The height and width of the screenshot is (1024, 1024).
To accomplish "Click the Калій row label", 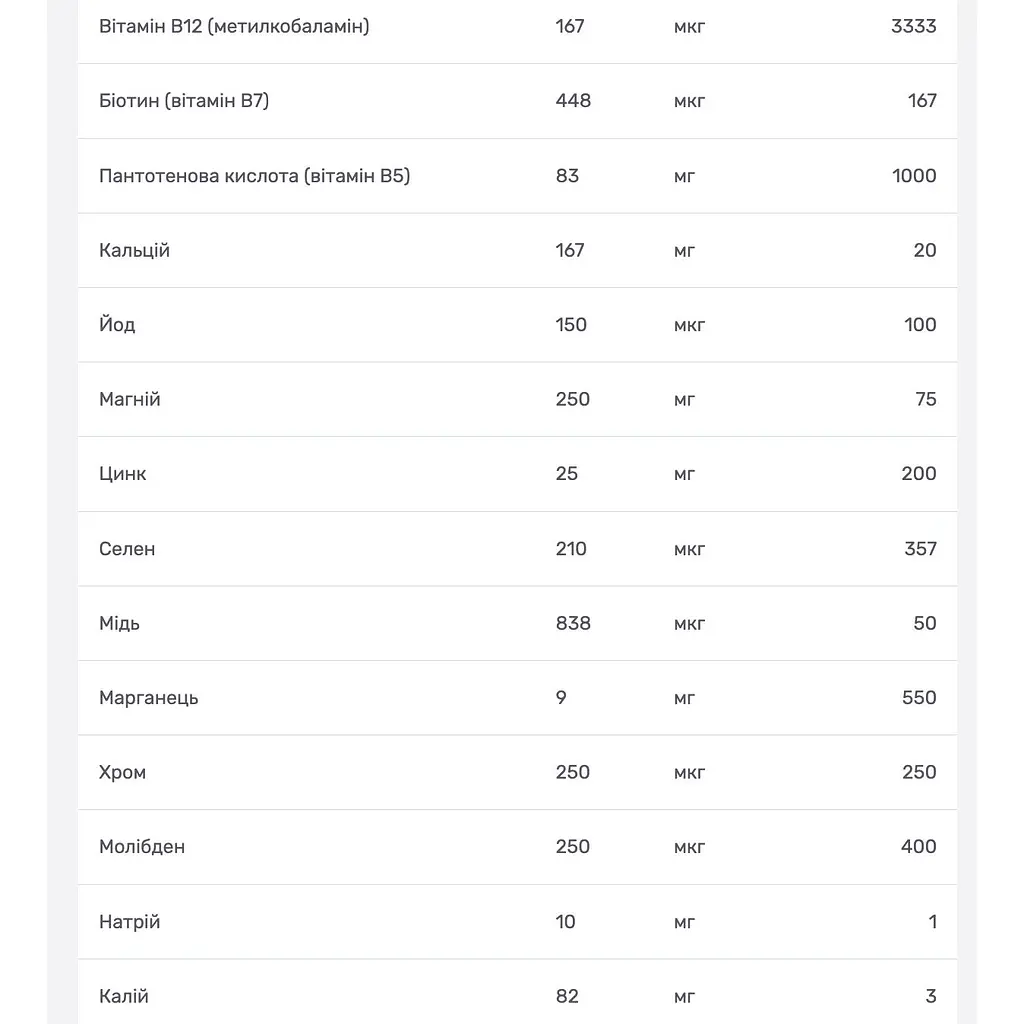I will click(124, 997).
